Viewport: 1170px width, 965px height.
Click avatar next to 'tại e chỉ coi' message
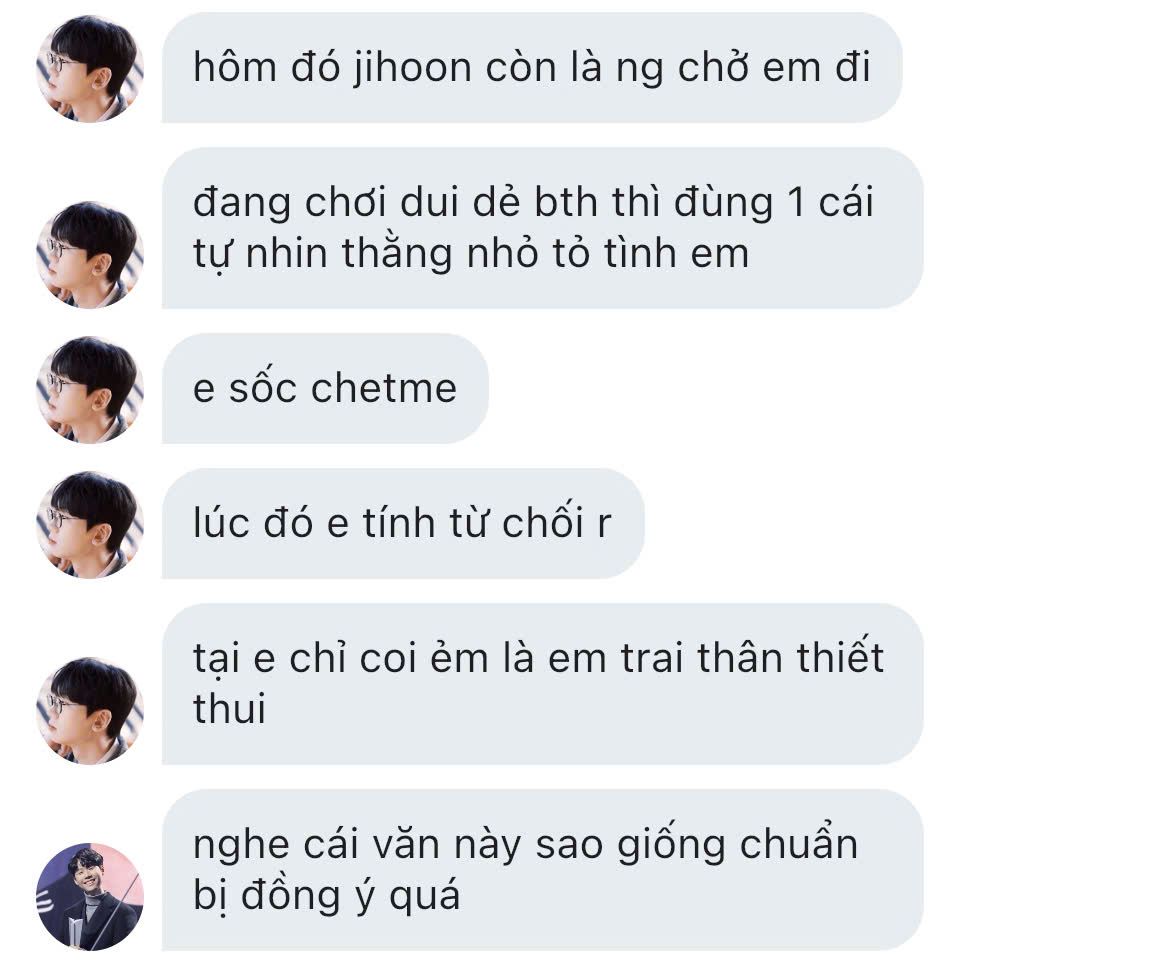90,711
